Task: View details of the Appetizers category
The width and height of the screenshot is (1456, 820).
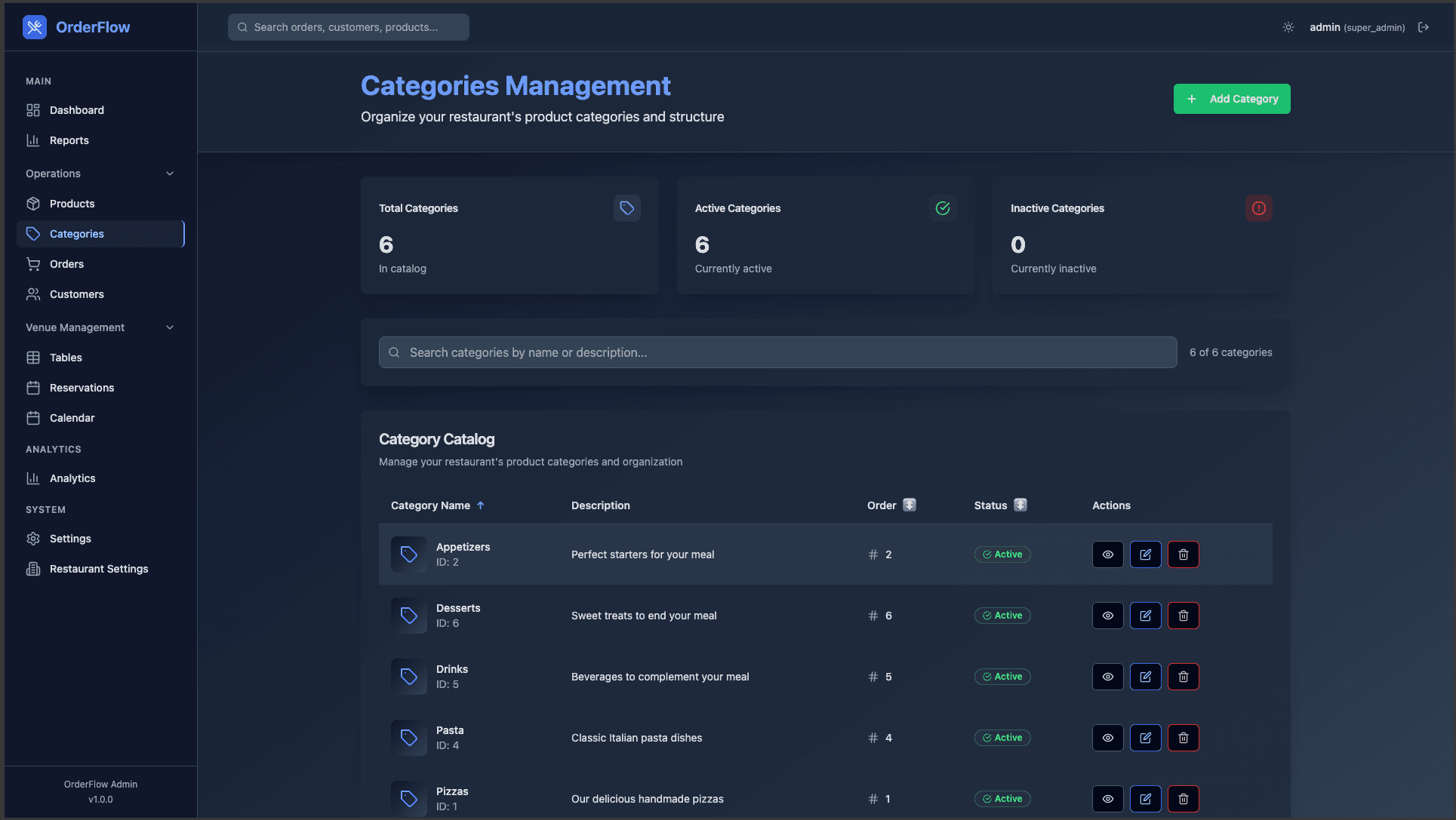Action: coord(1107,554)
